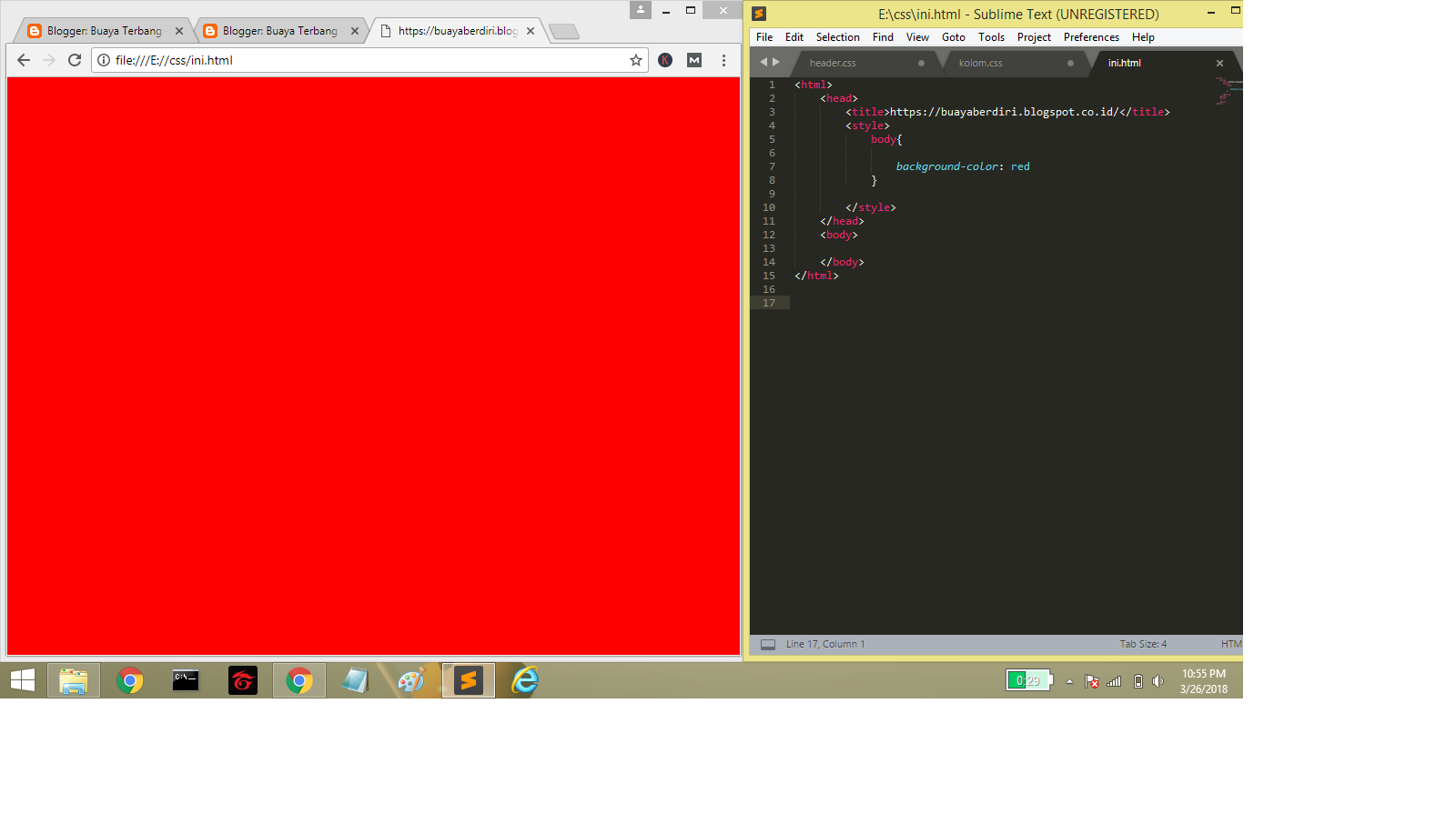Open the Preferences menu

click(x=1091, y=37)
